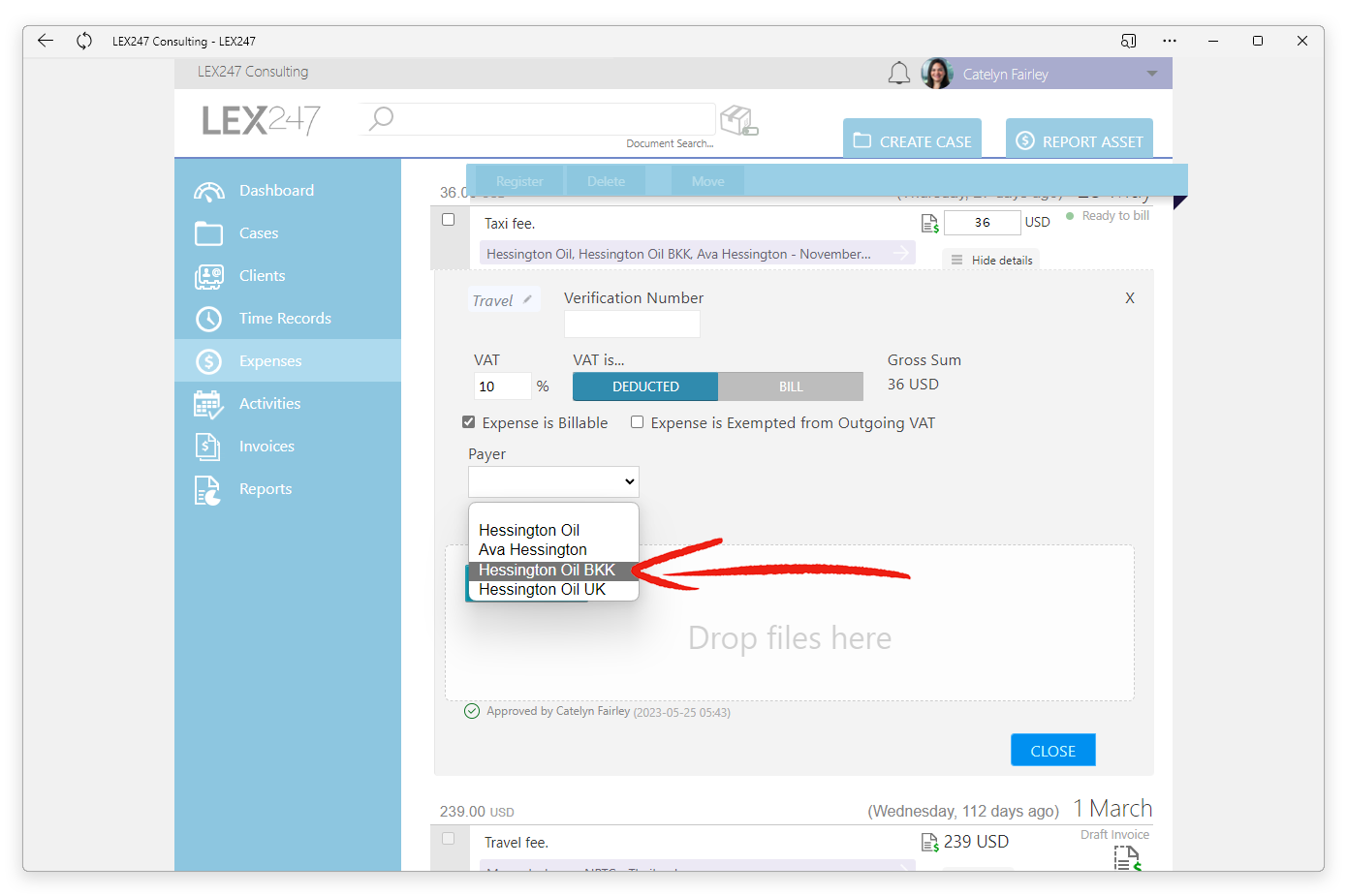The image size is (1347, 896).
Task: Close the details panel with X
Action: [x=1130, y=298]
